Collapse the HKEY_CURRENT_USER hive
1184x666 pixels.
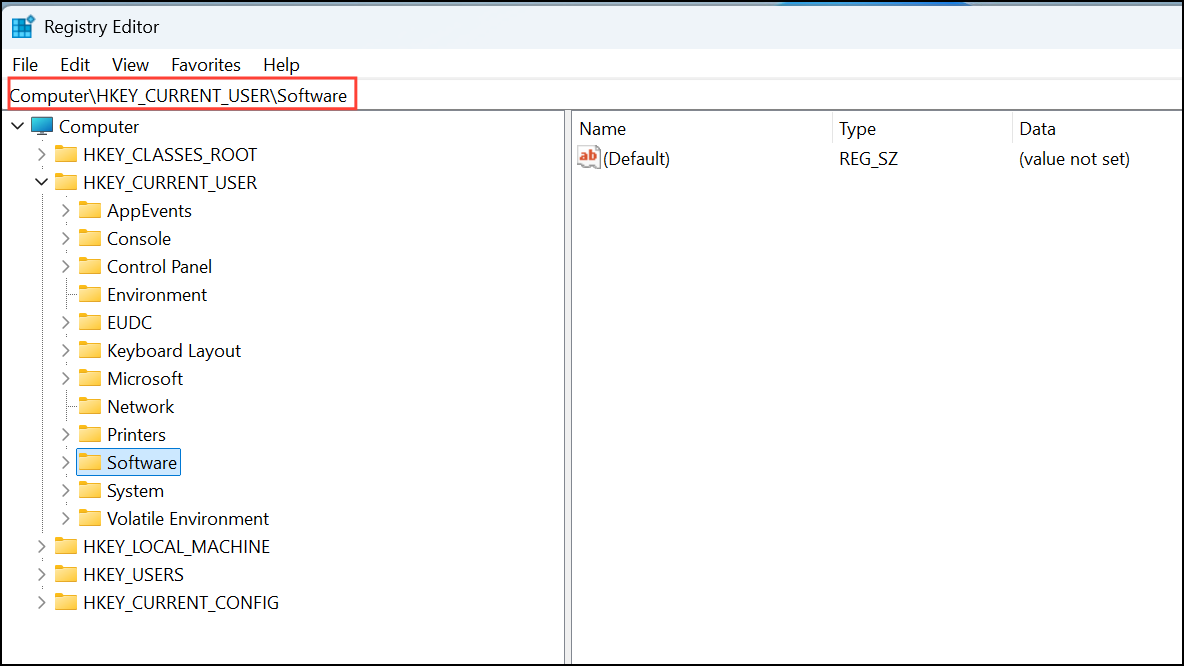coord(42,182)
